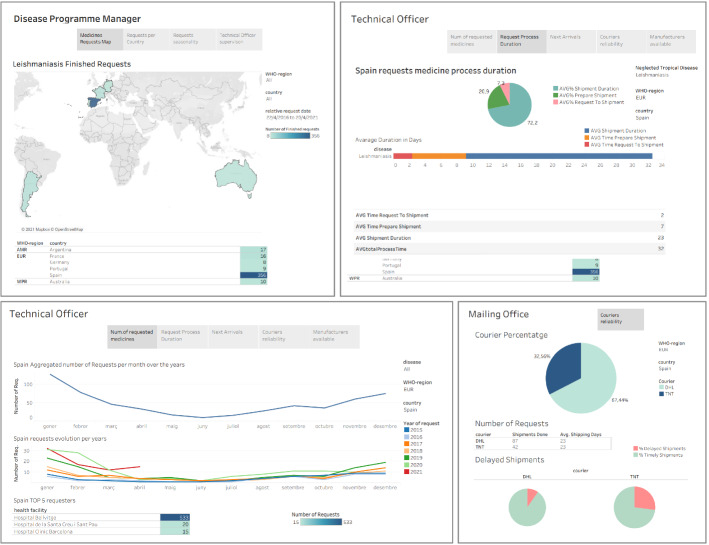Image resolution: width=709 pixels, height=545 pixels.
Task: Click the orange segment of the Leishmaniasis duration bar
Action: click(x=439, y=156)
